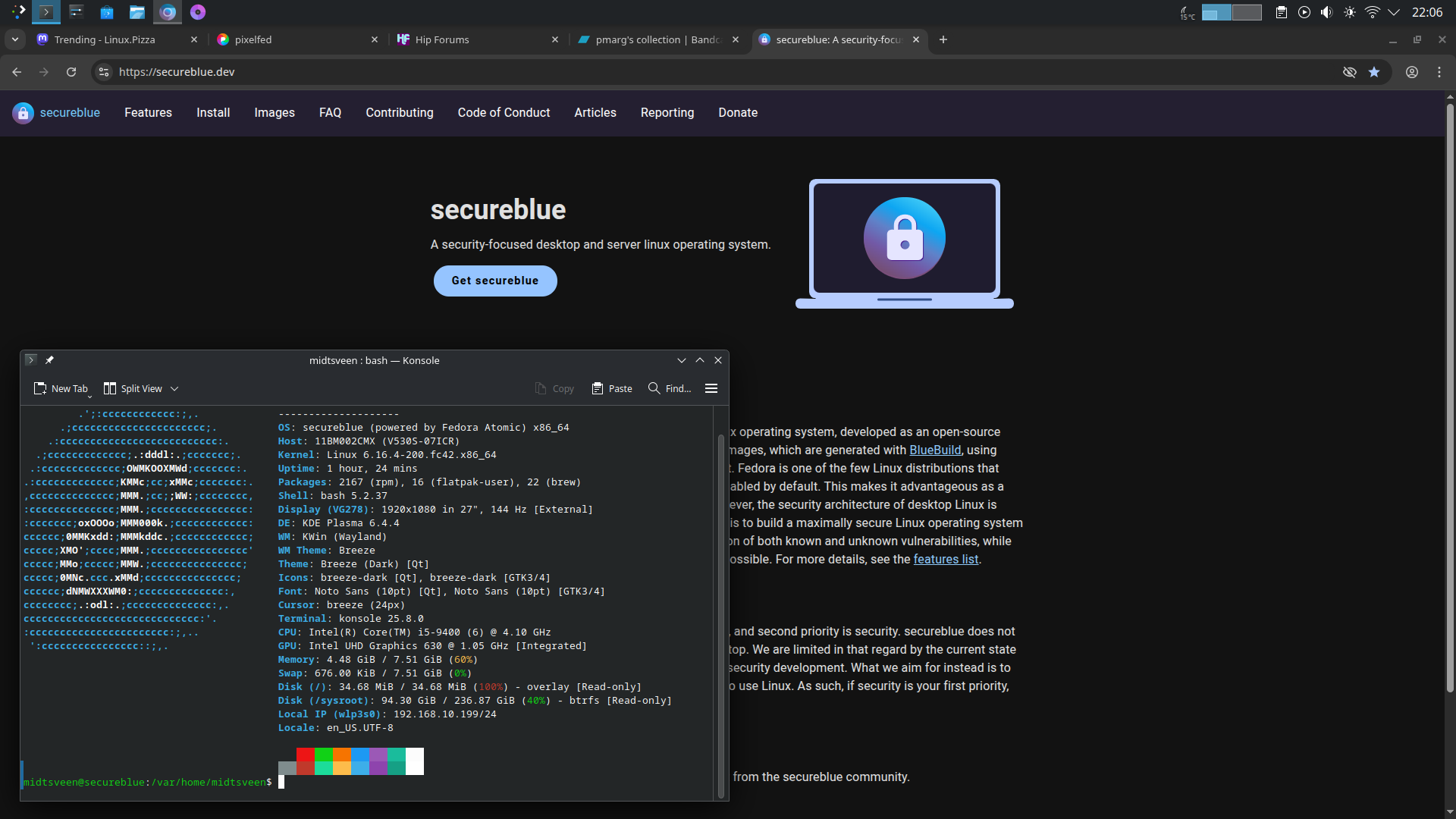View site information for secureblue.dev
Viewport: 1456px width, 819px height.
[104, 72]
